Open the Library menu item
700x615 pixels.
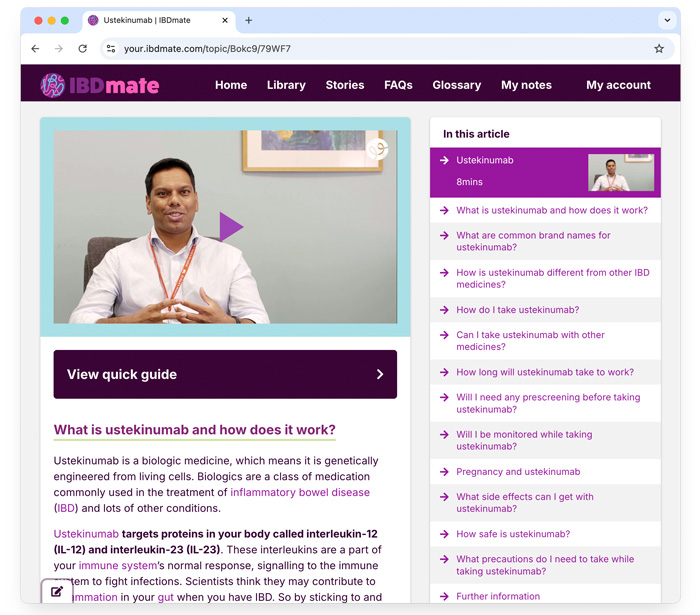[286, 85]
